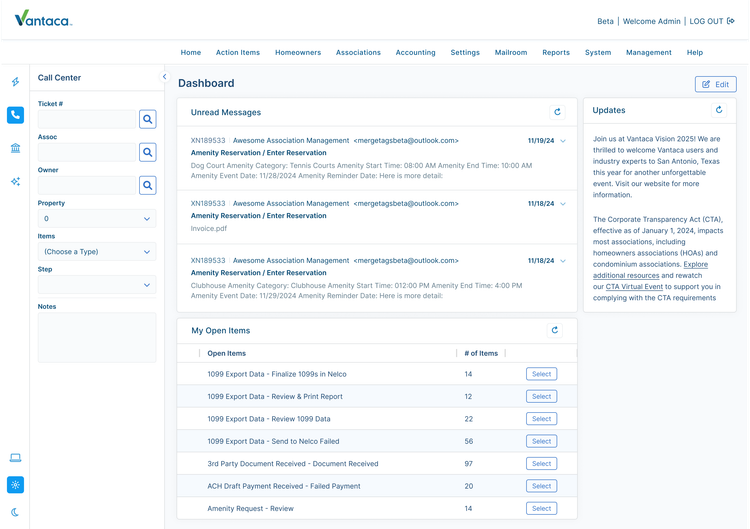Viewport: 750px width, 529px height.
Task: Search by Ticket # magnifier icon
Action: (148, 119)
